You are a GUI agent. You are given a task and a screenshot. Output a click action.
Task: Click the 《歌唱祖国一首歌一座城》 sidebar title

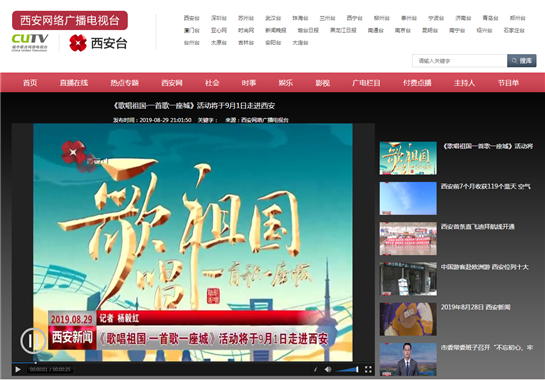coord(487,146)
